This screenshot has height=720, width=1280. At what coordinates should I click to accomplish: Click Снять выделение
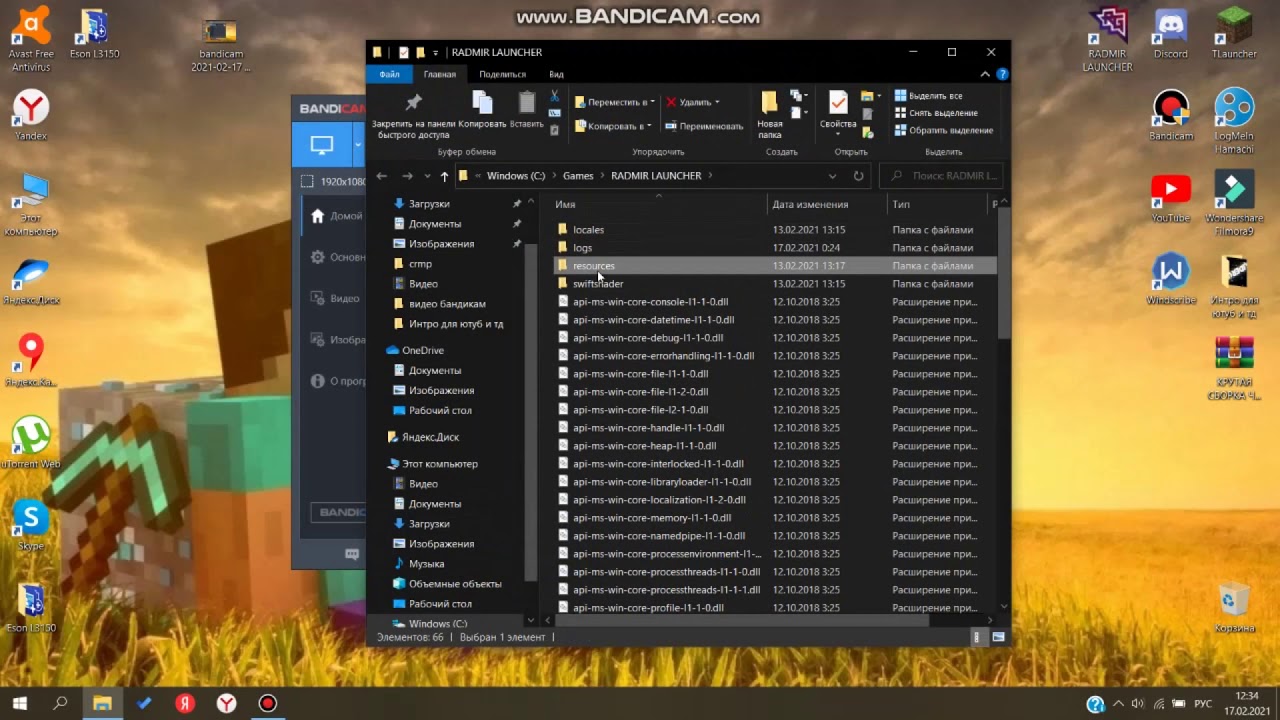(935, 113)
